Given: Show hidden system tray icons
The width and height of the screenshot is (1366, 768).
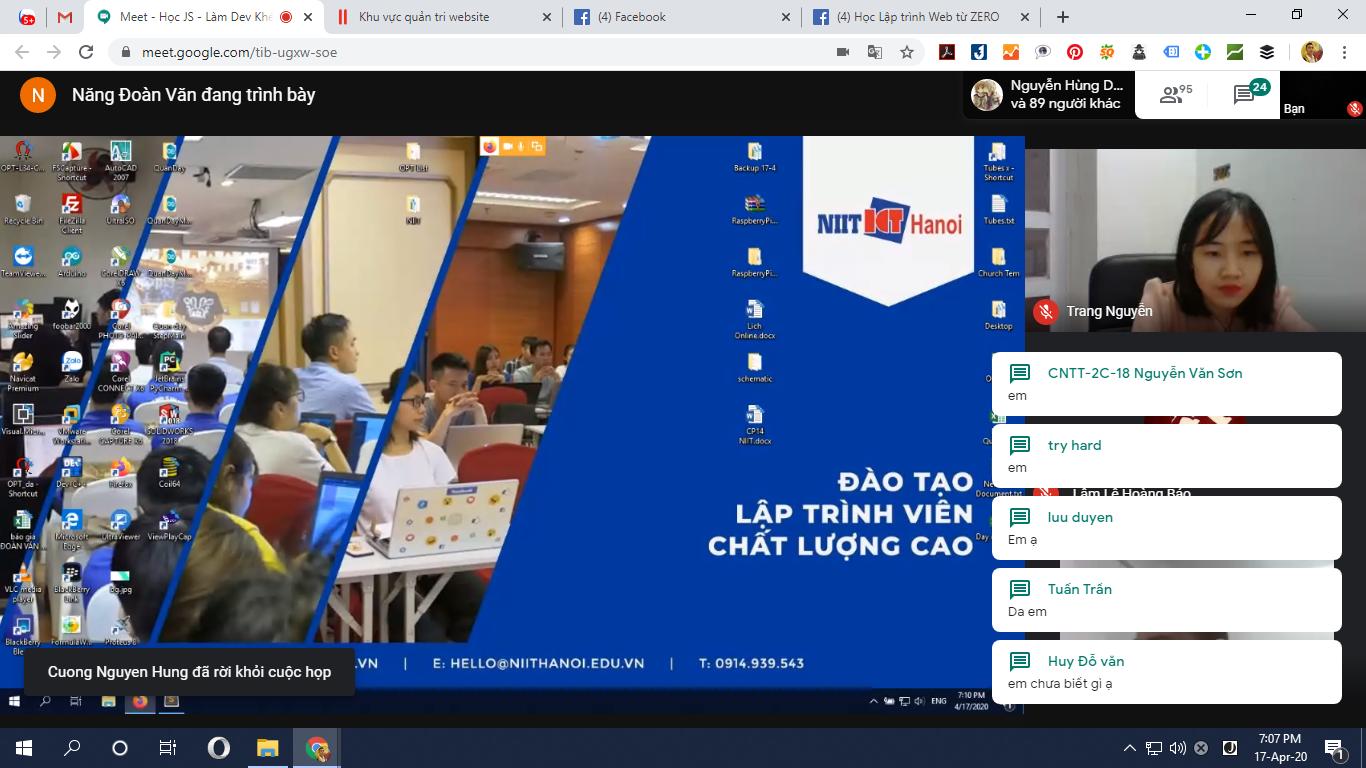Looking at the screenshot, I should click(1129, 748).
